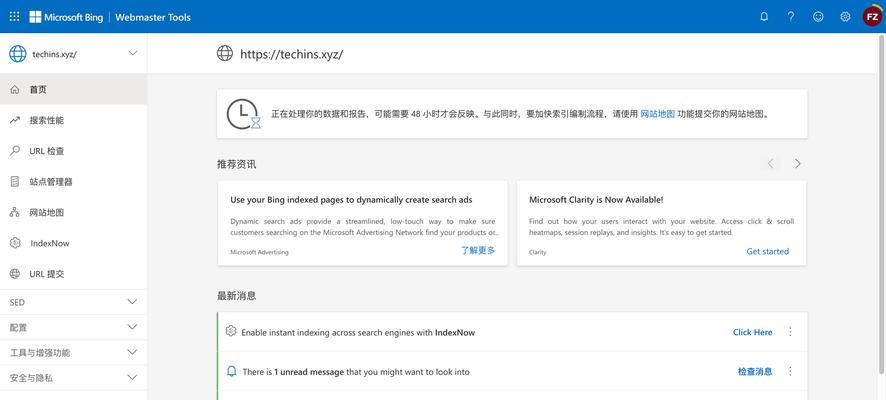This screenshot has width=886, height=400.
Task: Open the FZ account avatar
Action: pyautogui.click(x=872, y=17)
